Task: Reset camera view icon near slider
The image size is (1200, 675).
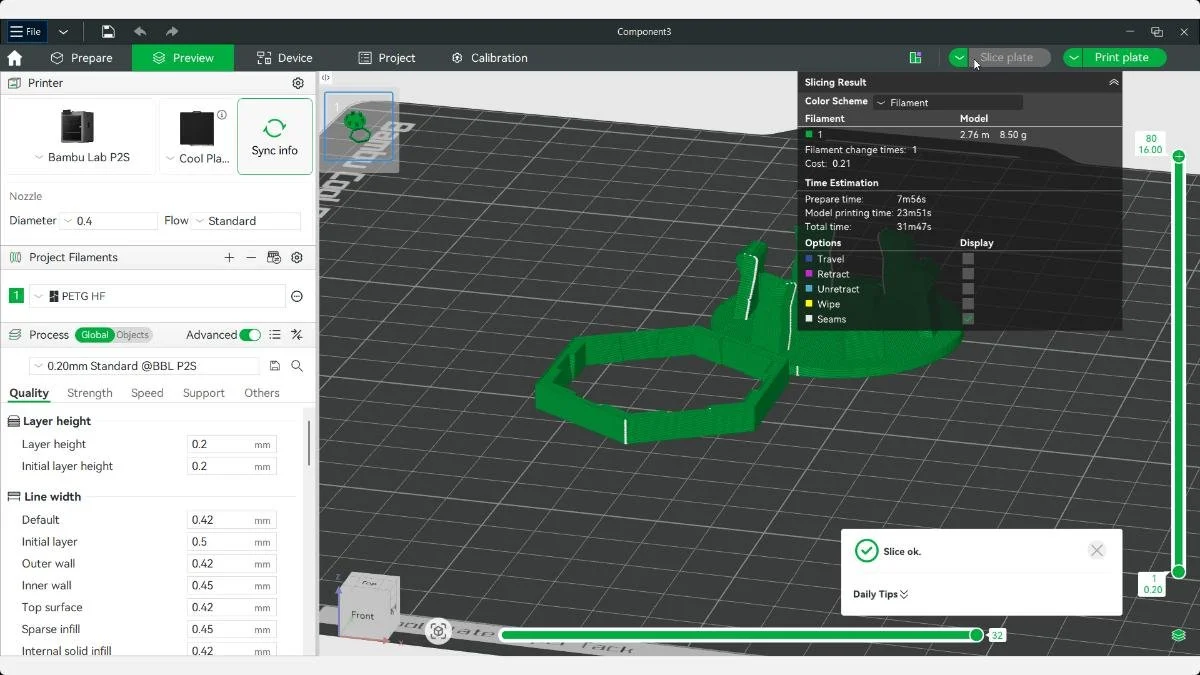Action: 438,631
